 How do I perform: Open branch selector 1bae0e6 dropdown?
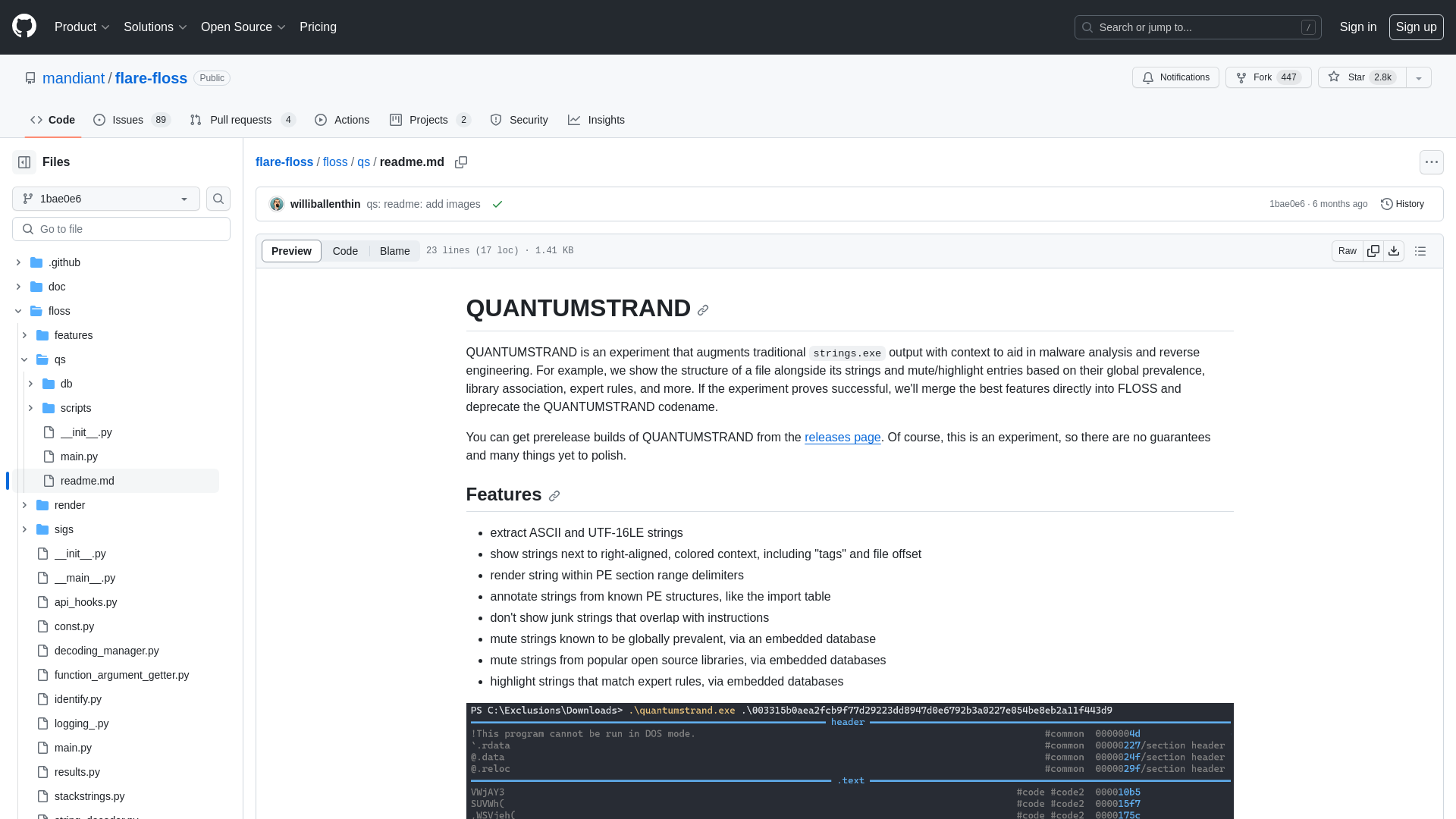coord(106,199)
